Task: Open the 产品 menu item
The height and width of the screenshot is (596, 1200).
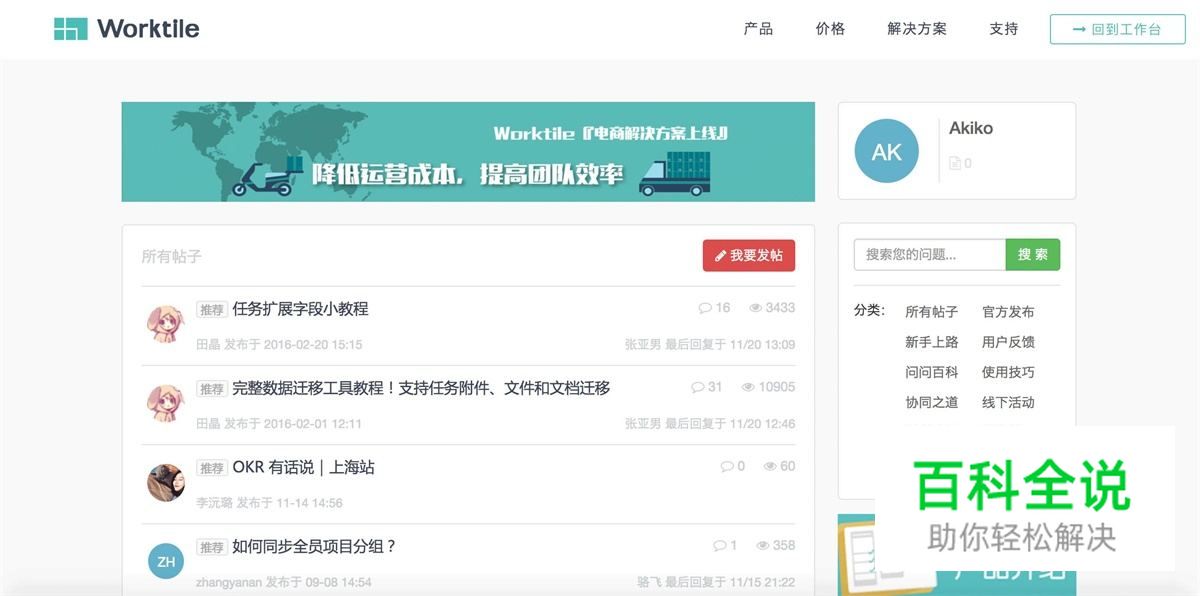Action: tap(757, 29)
